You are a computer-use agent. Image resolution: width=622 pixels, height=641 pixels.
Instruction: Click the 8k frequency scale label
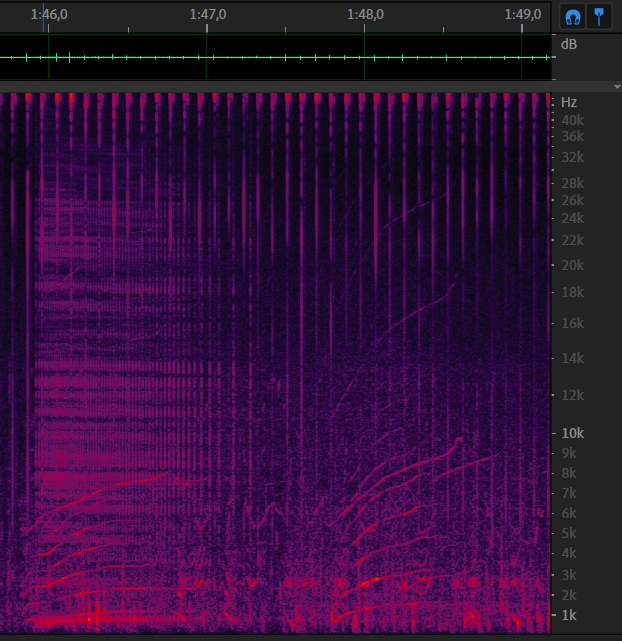pyautogui.click(x=569, y=473)
